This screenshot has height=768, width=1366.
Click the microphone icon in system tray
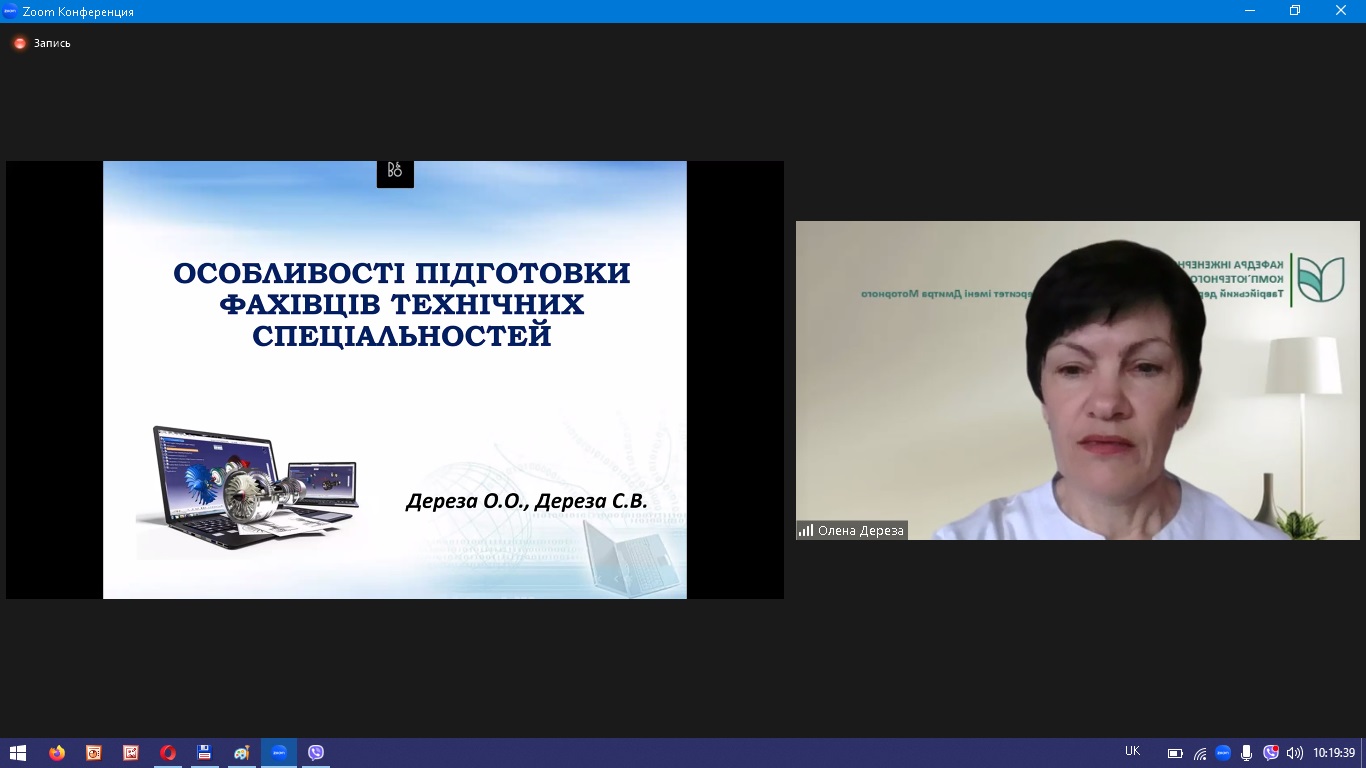click(x=1246, y=753)
